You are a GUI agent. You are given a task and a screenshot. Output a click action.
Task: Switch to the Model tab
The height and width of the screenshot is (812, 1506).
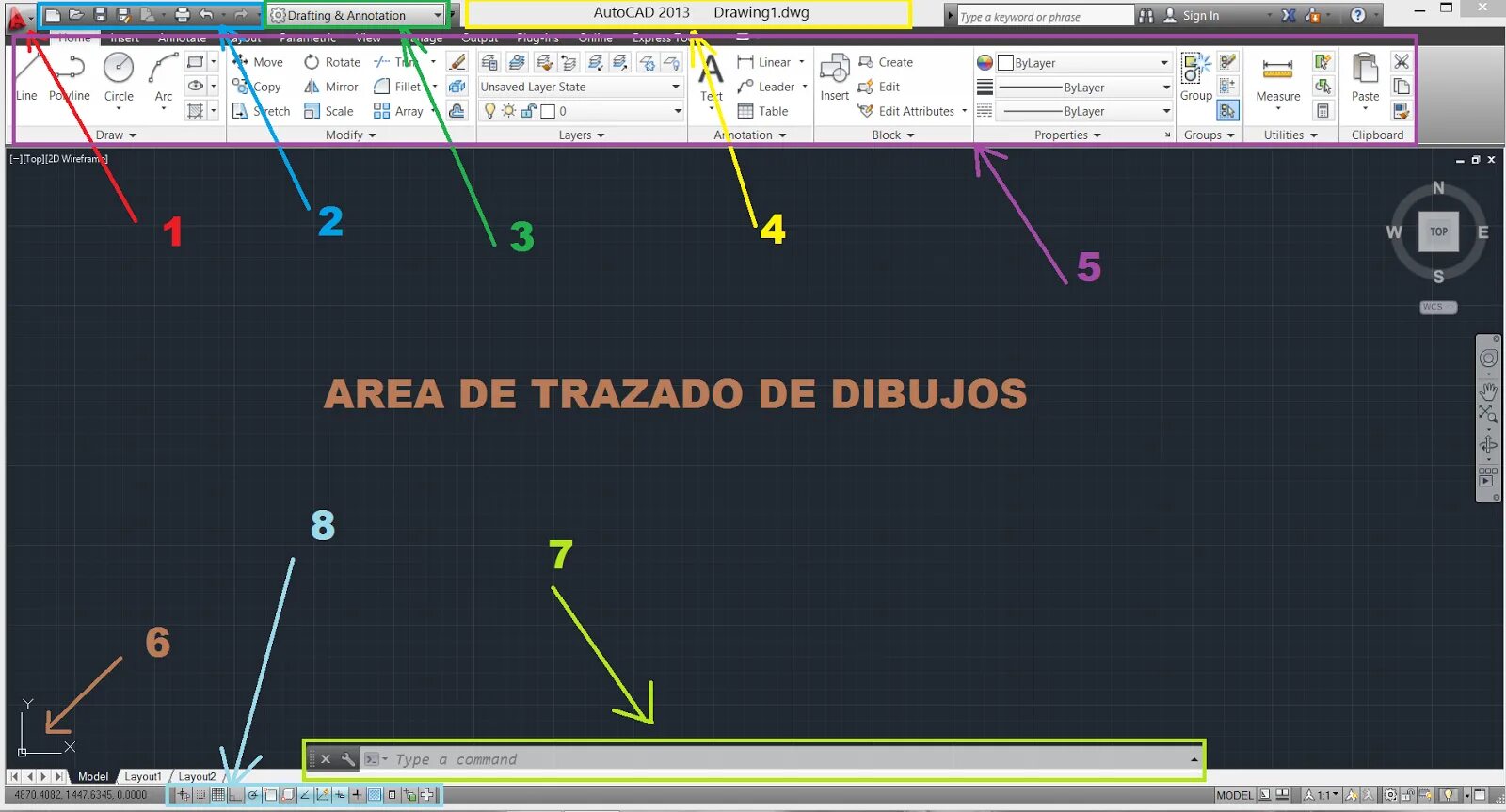tap(93, 776)
